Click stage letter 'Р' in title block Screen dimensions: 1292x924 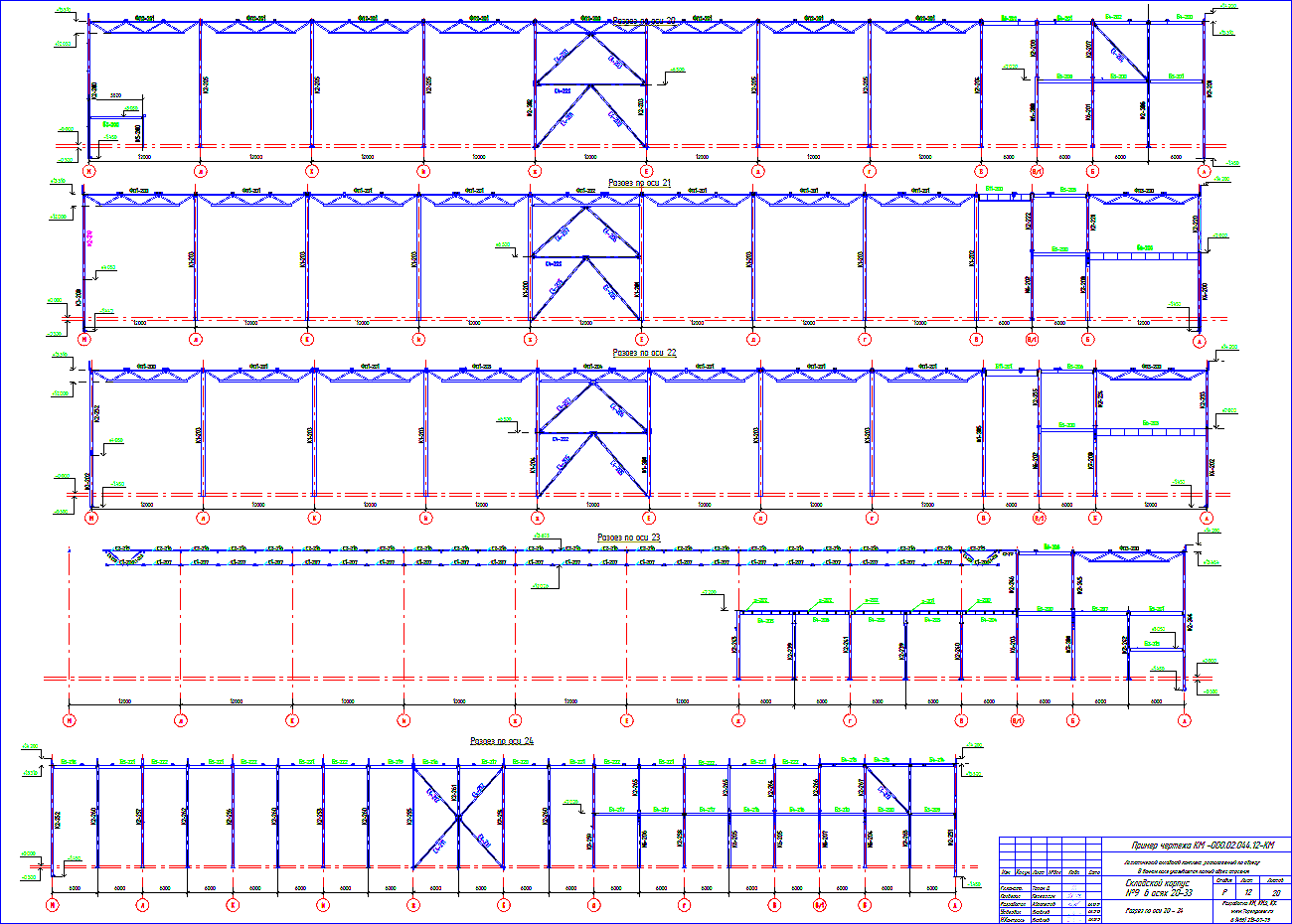(1223, 893)
